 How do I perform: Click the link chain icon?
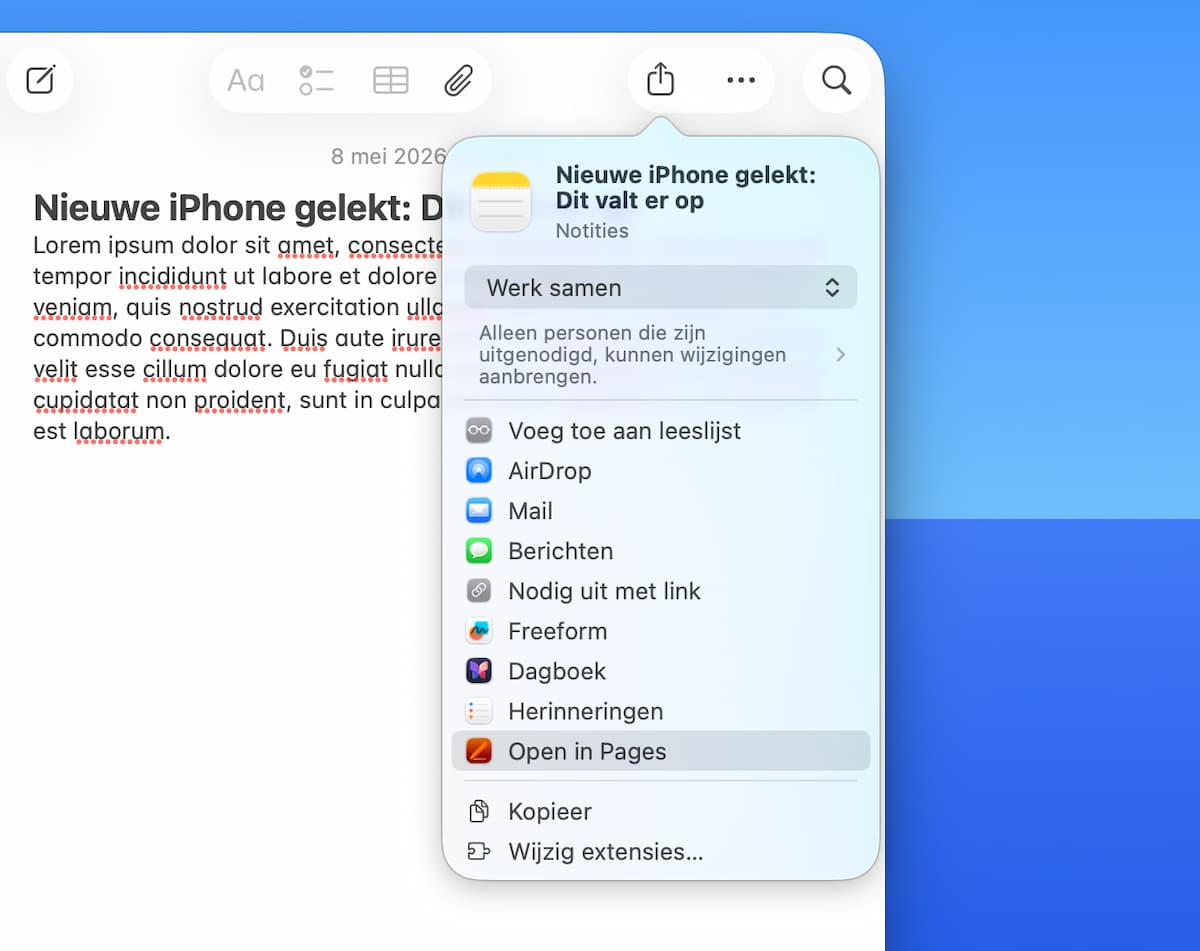479,591
